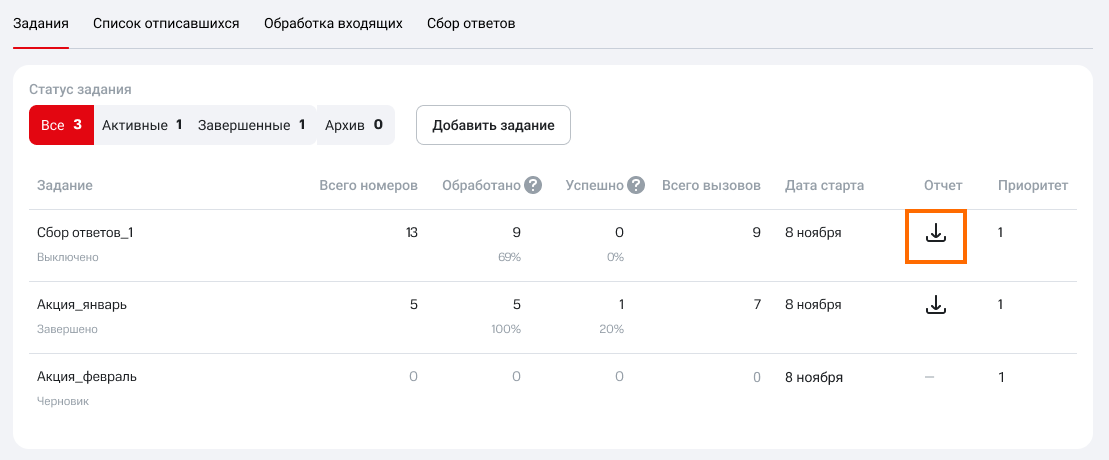
Task: Click help icon next to Обработано
Action: point(533,185)
